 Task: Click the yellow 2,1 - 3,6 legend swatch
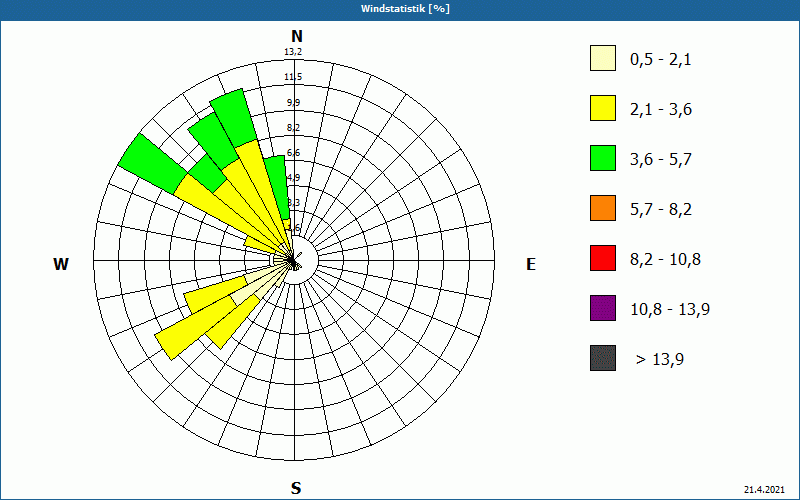(603, 108)
